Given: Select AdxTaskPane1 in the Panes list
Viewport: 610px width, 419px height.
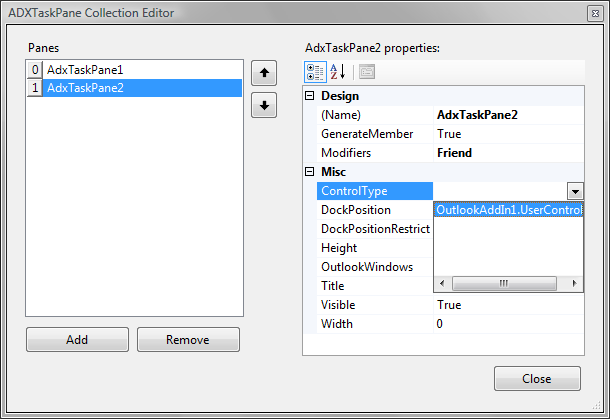Looking at the screenshot, I should (x=142, y=70).
